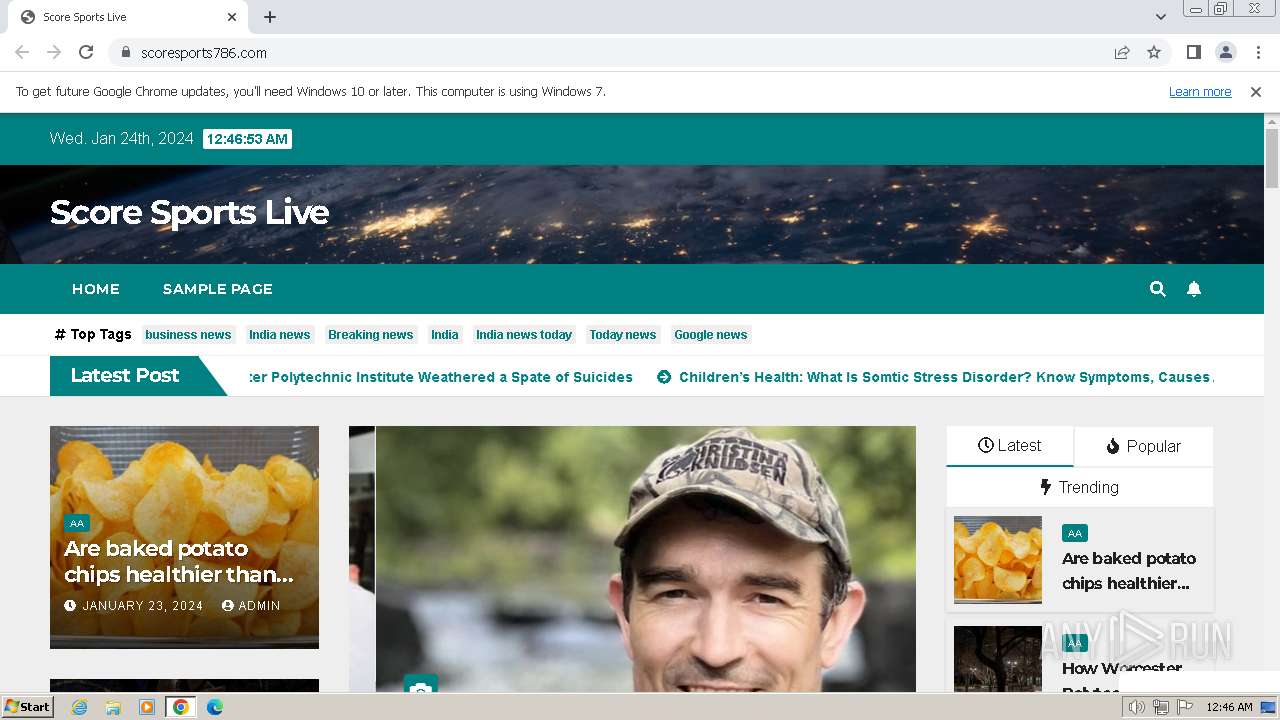
Task: Open Microsoft Edge from taskbar
Action: pos(215,707)
